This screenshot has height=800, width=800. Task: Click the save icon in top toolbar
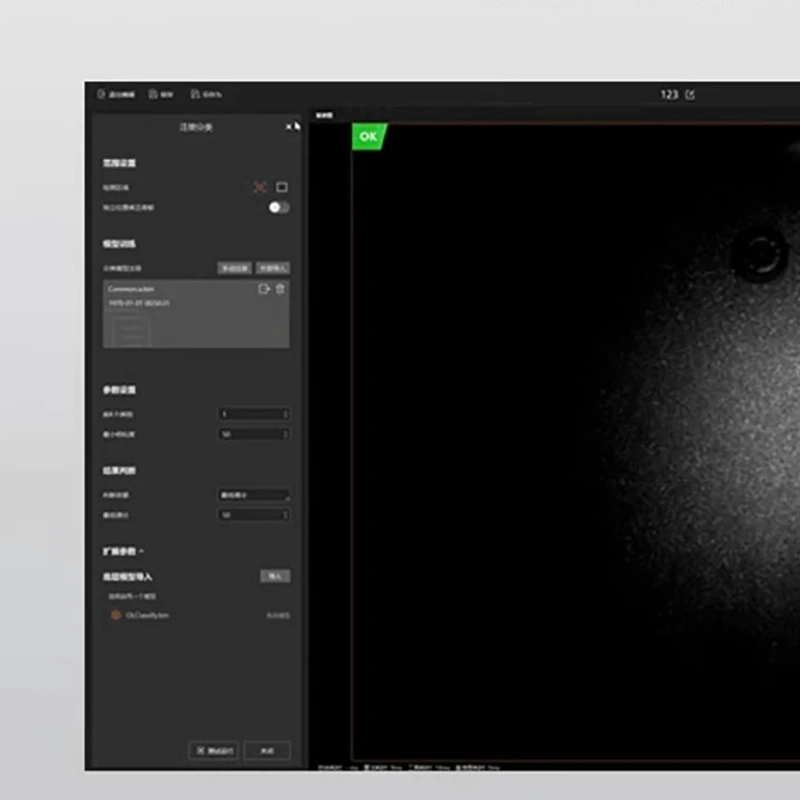[x=153, y=95]
